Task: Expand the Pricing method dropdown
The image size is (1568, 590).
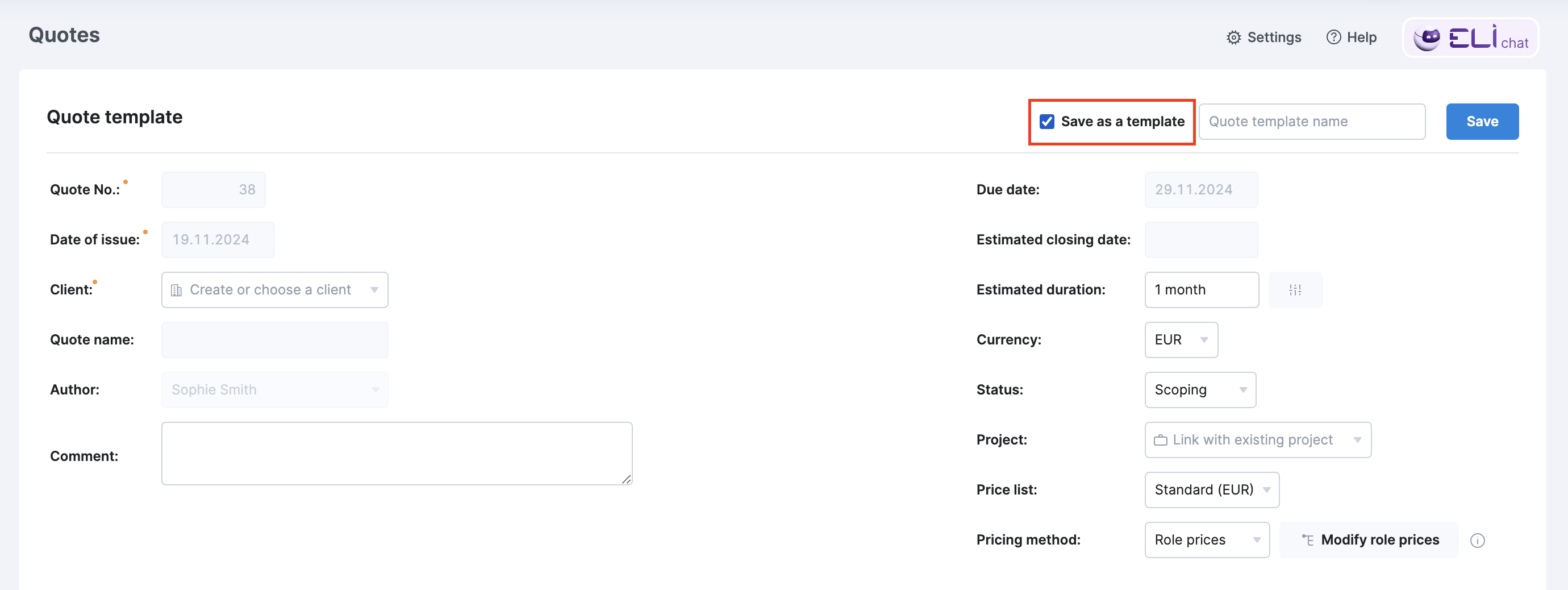Action: (1207, 540)
